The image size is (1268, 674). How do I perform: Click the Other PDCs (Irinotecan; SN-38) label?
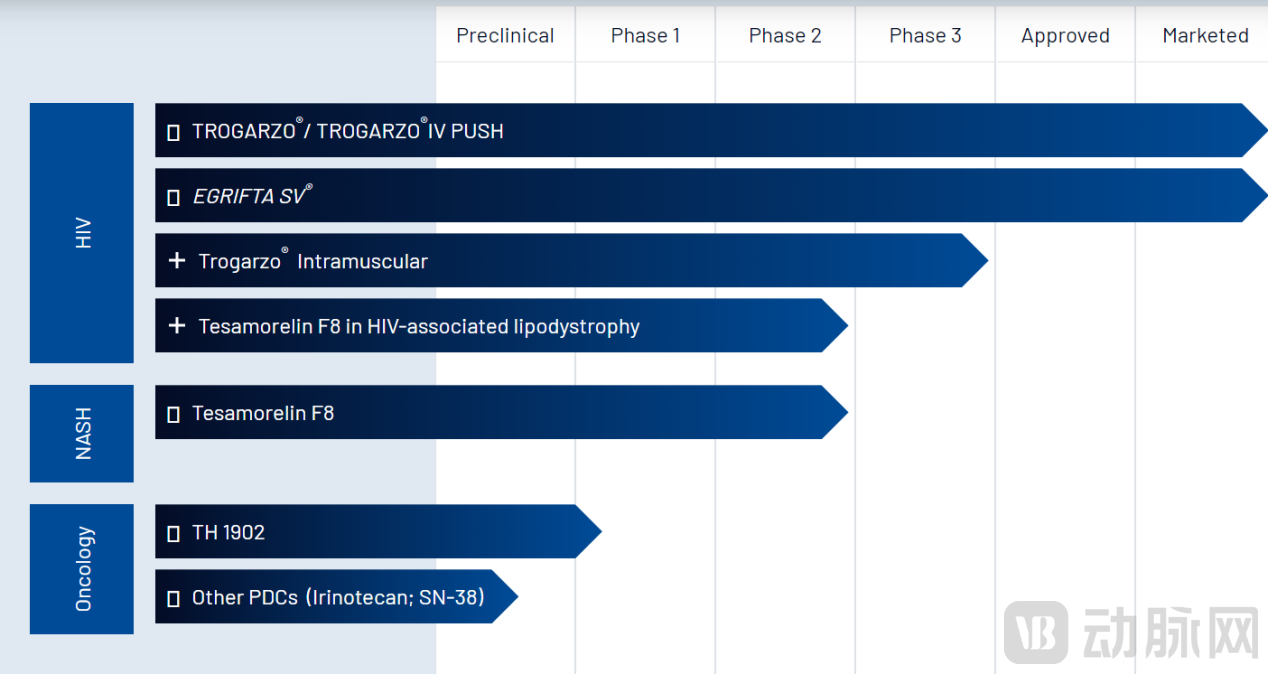tap(338, 597)
